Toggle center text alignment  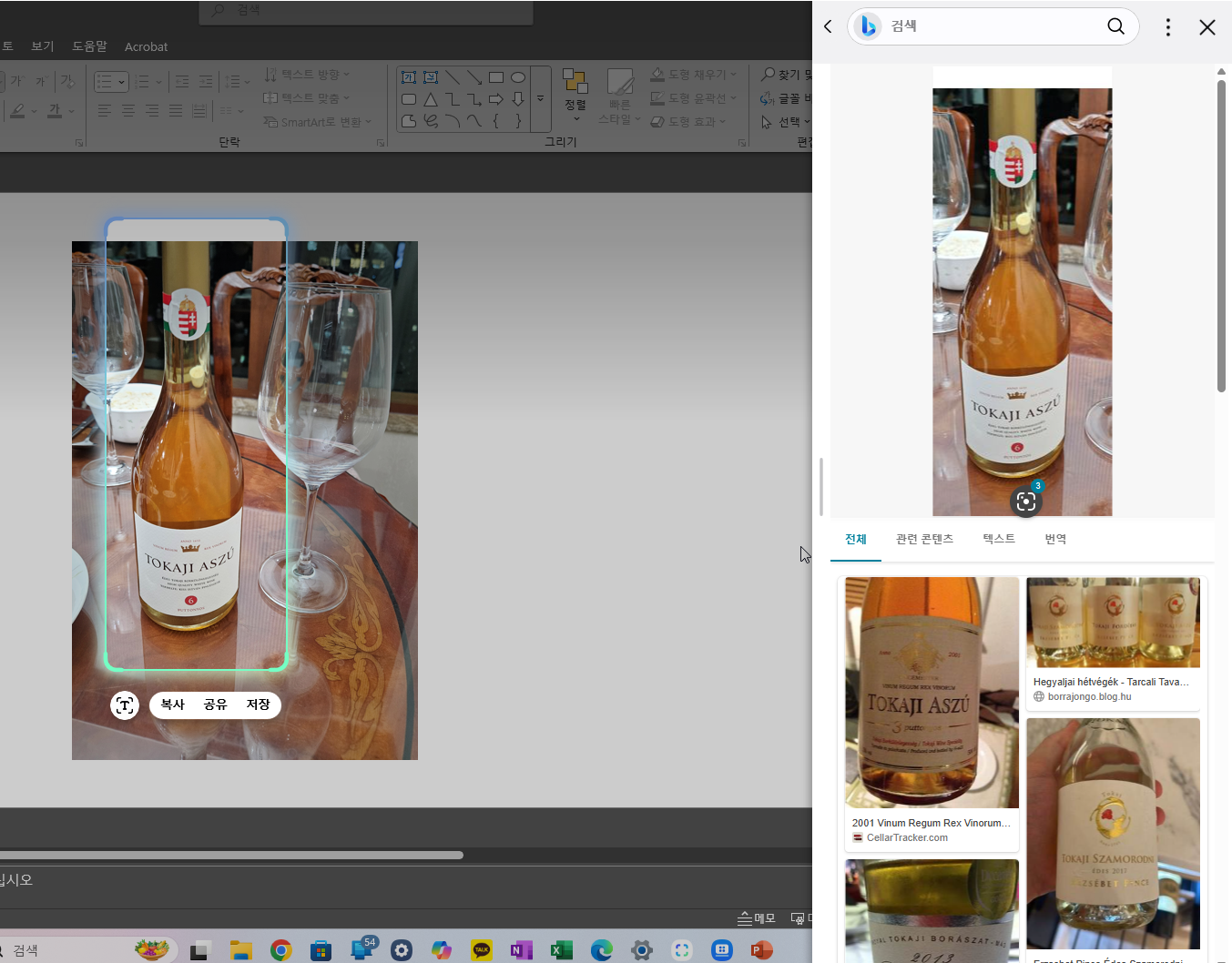click(x=128, y=111)
